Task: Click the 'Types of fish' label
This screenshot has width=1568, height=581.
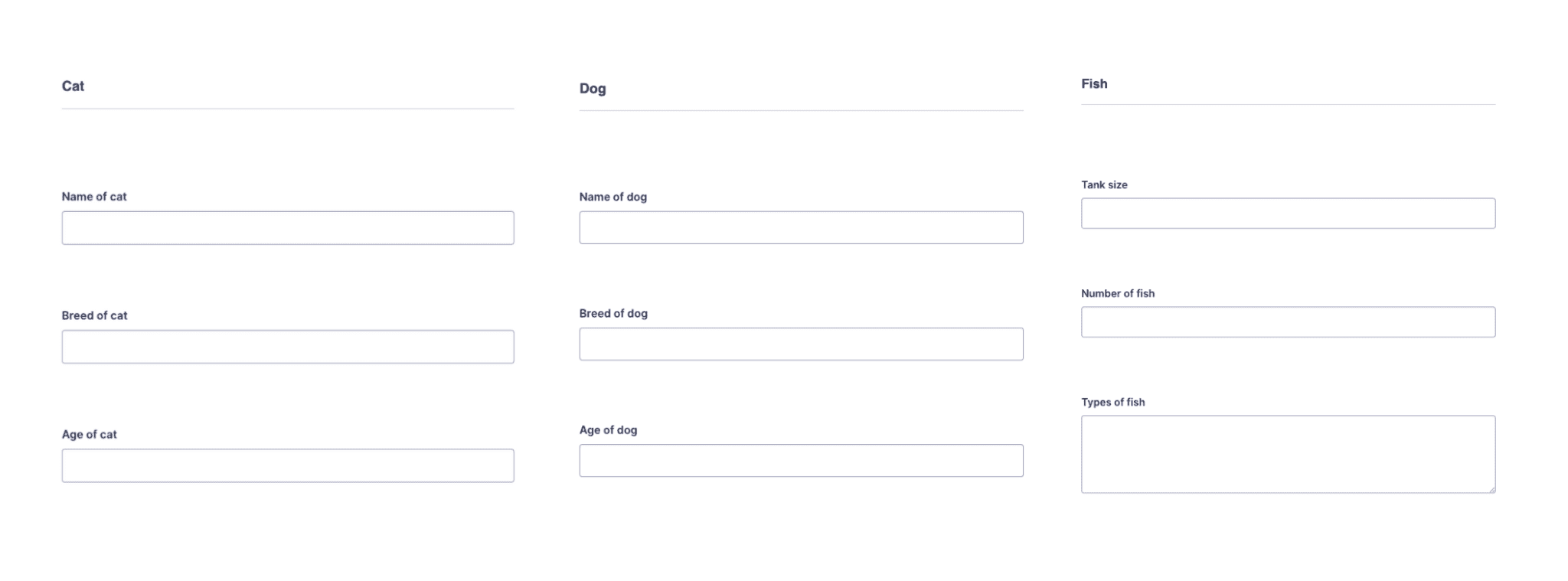Action: pyautogui.click(x=1113, y=402)
